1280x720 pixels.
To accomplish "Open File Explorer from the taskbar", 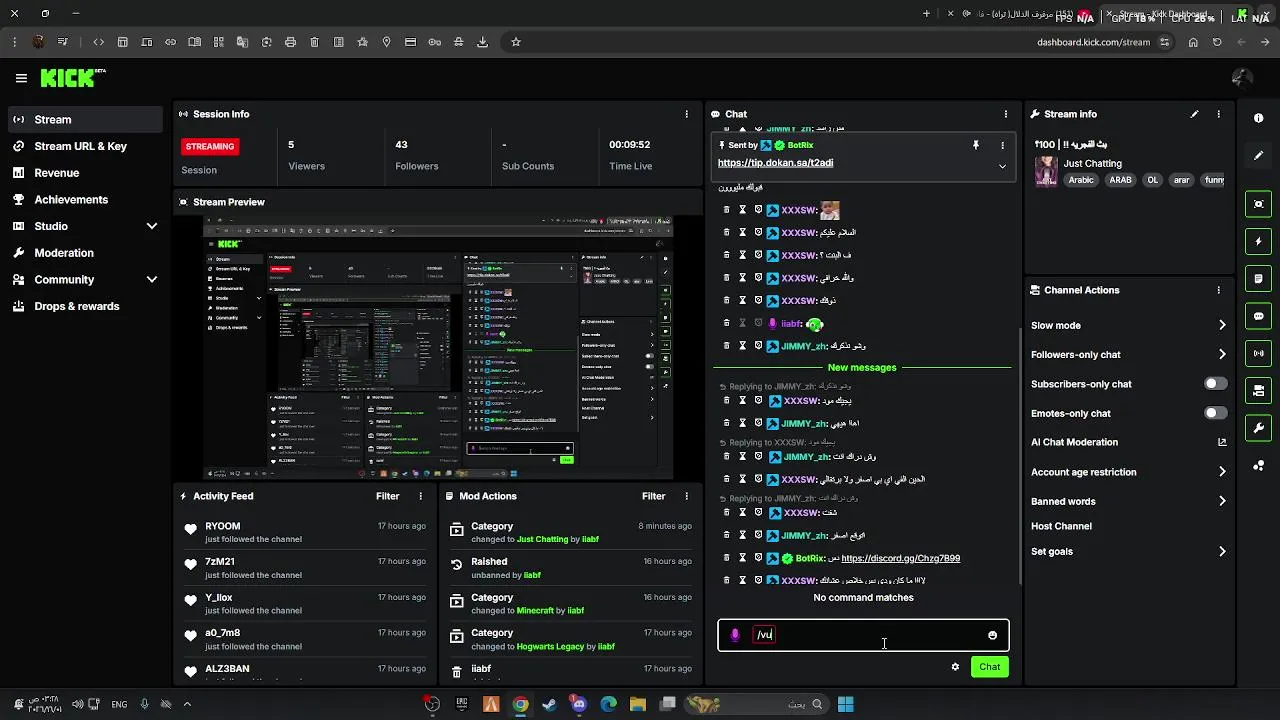I will coord(637,704).
